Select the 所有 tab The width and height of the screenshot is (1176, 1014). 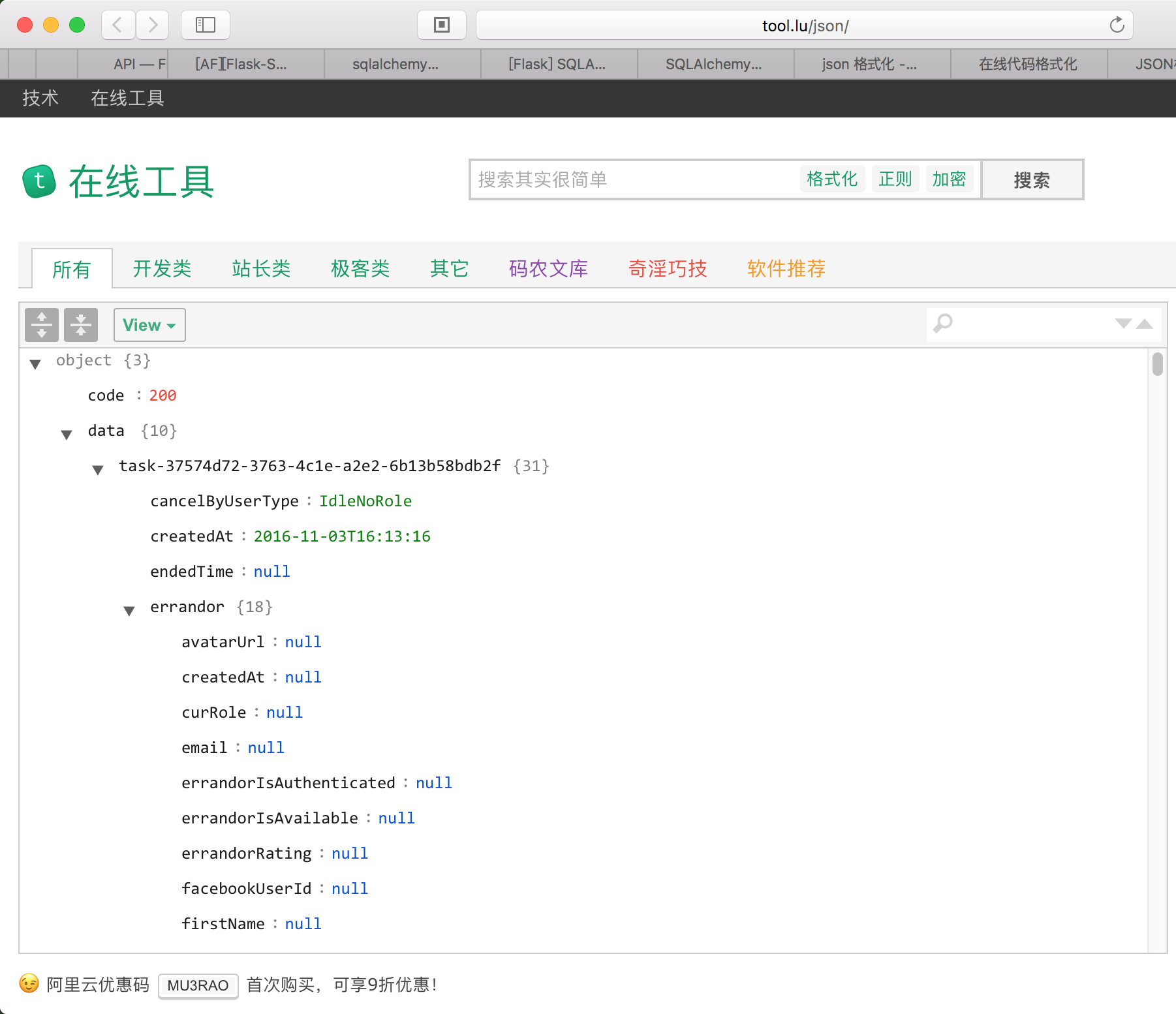tap(72, 269)
